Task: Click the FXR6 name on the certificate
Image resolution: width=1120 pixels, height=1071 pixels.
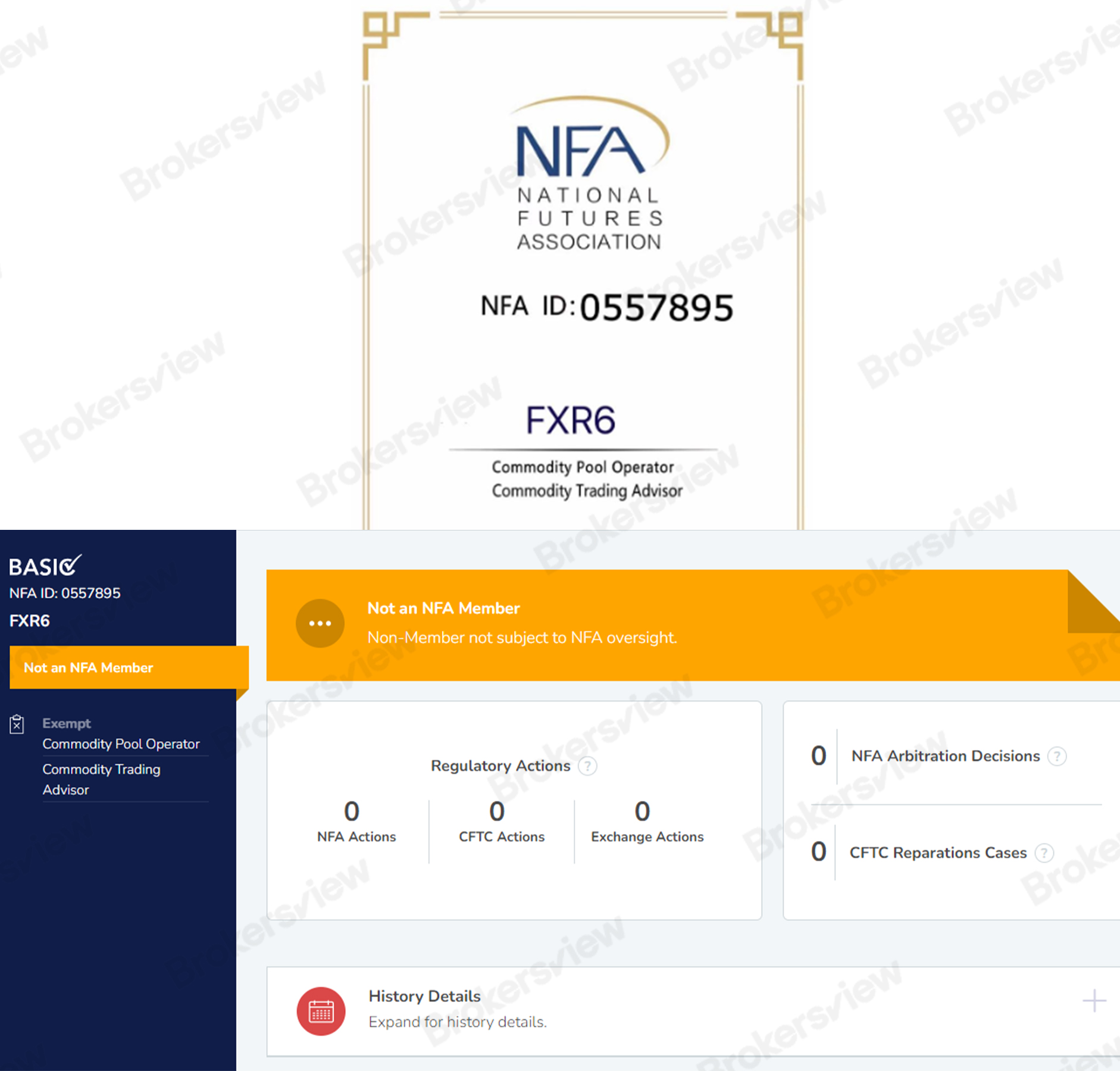Action: tap(570, 420)
